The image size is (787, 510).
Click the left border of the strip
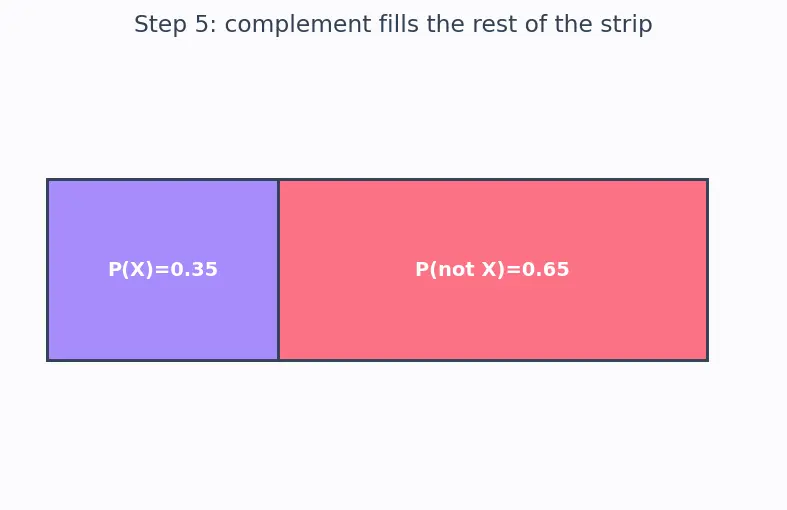[47, 270]
